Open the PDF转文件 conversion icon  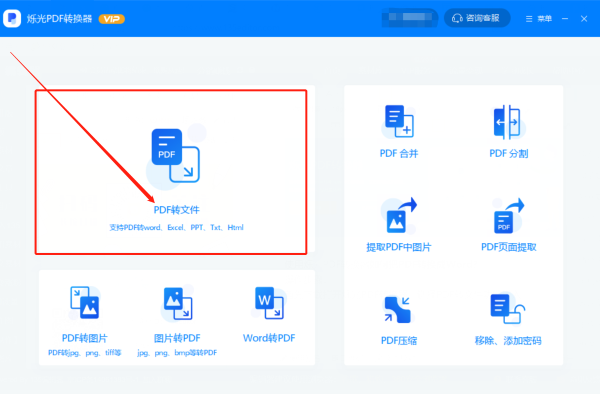[x=176, y=156]
